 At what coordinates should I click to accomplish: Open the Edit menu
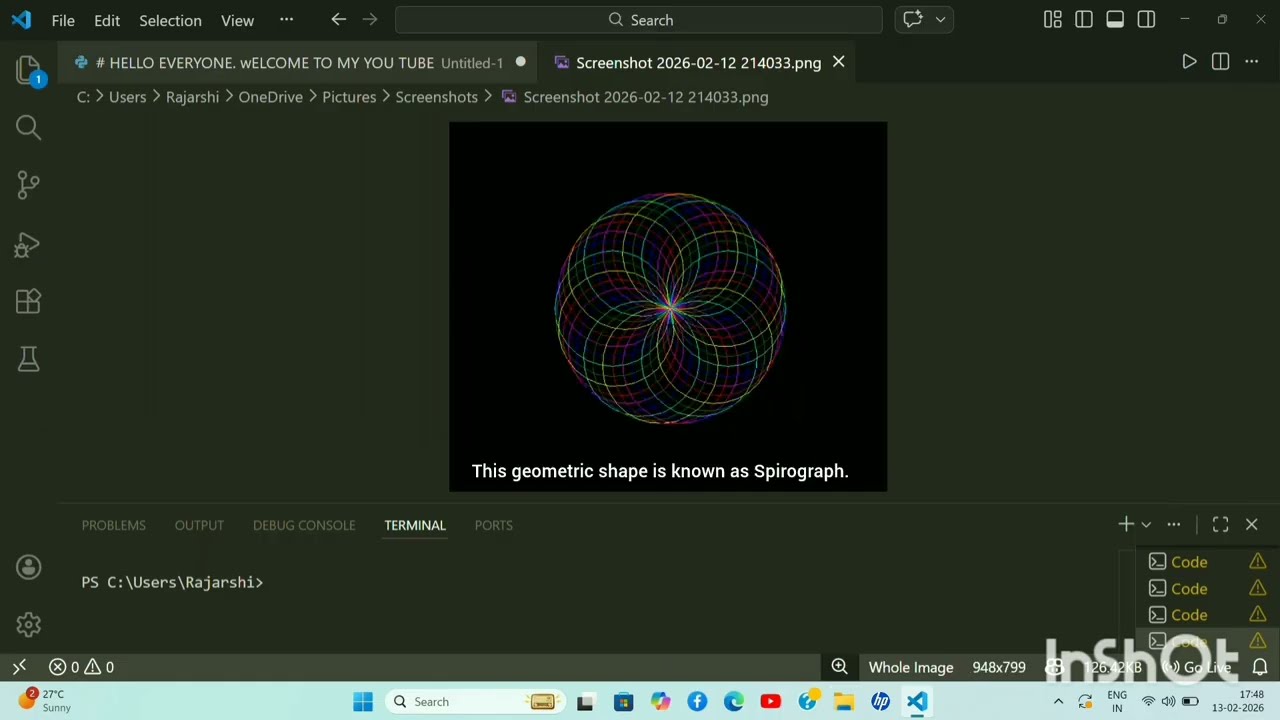tap(107, 20)
